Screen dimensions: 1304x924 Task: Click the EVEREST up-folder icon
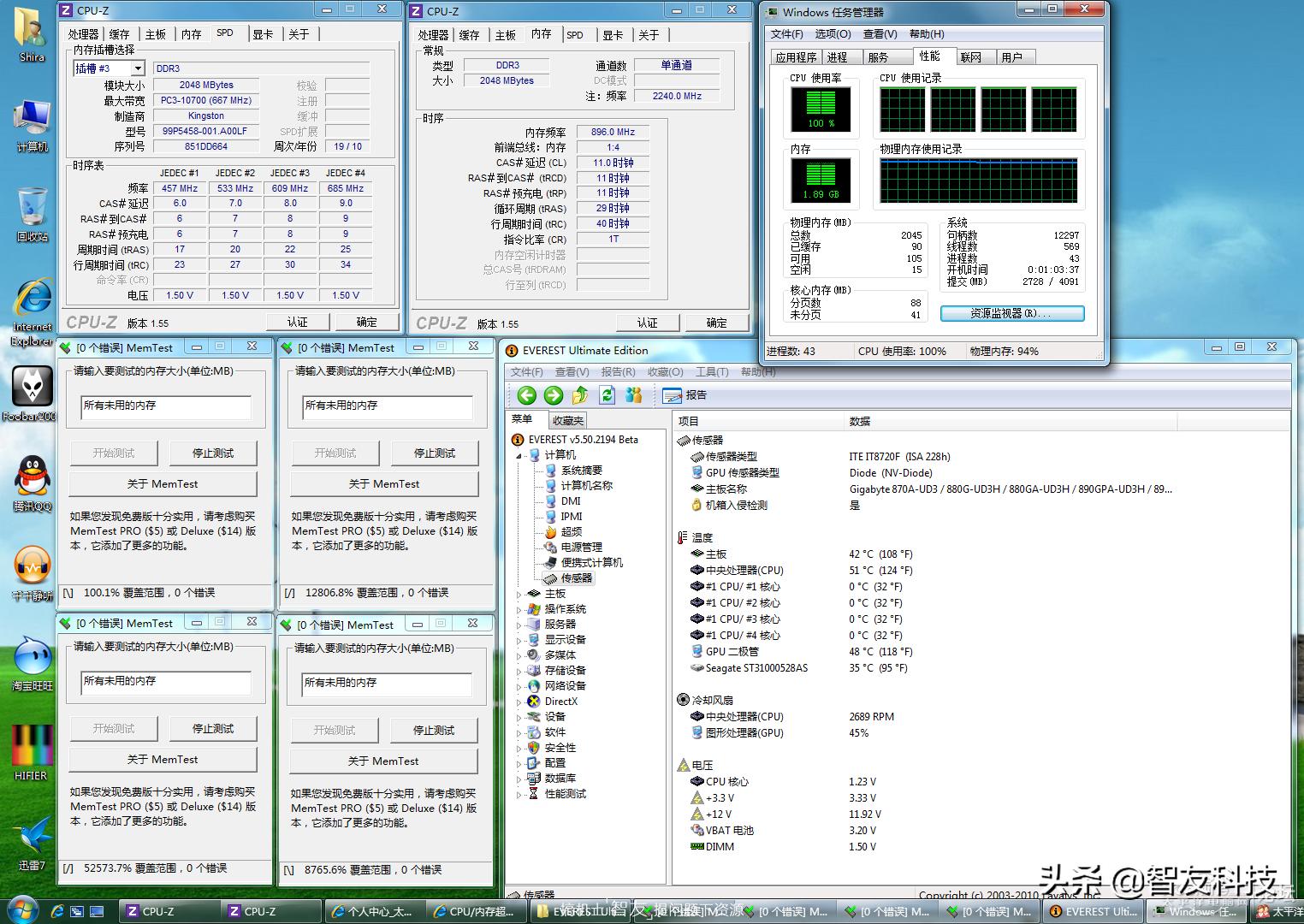pos(580,394)
